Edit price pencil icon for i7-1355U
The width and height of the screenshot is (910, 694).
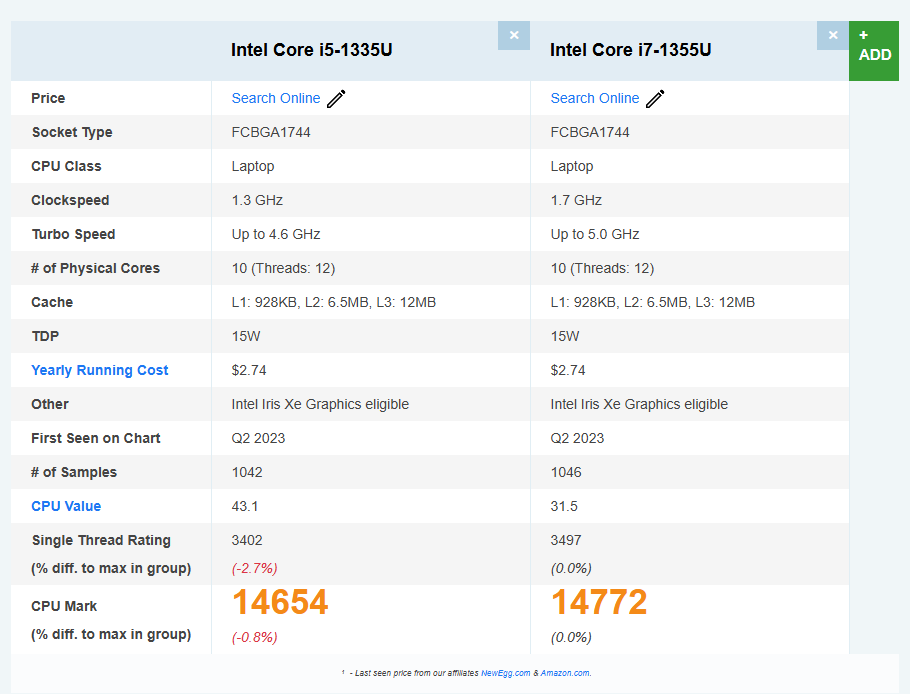coord(655,99)
